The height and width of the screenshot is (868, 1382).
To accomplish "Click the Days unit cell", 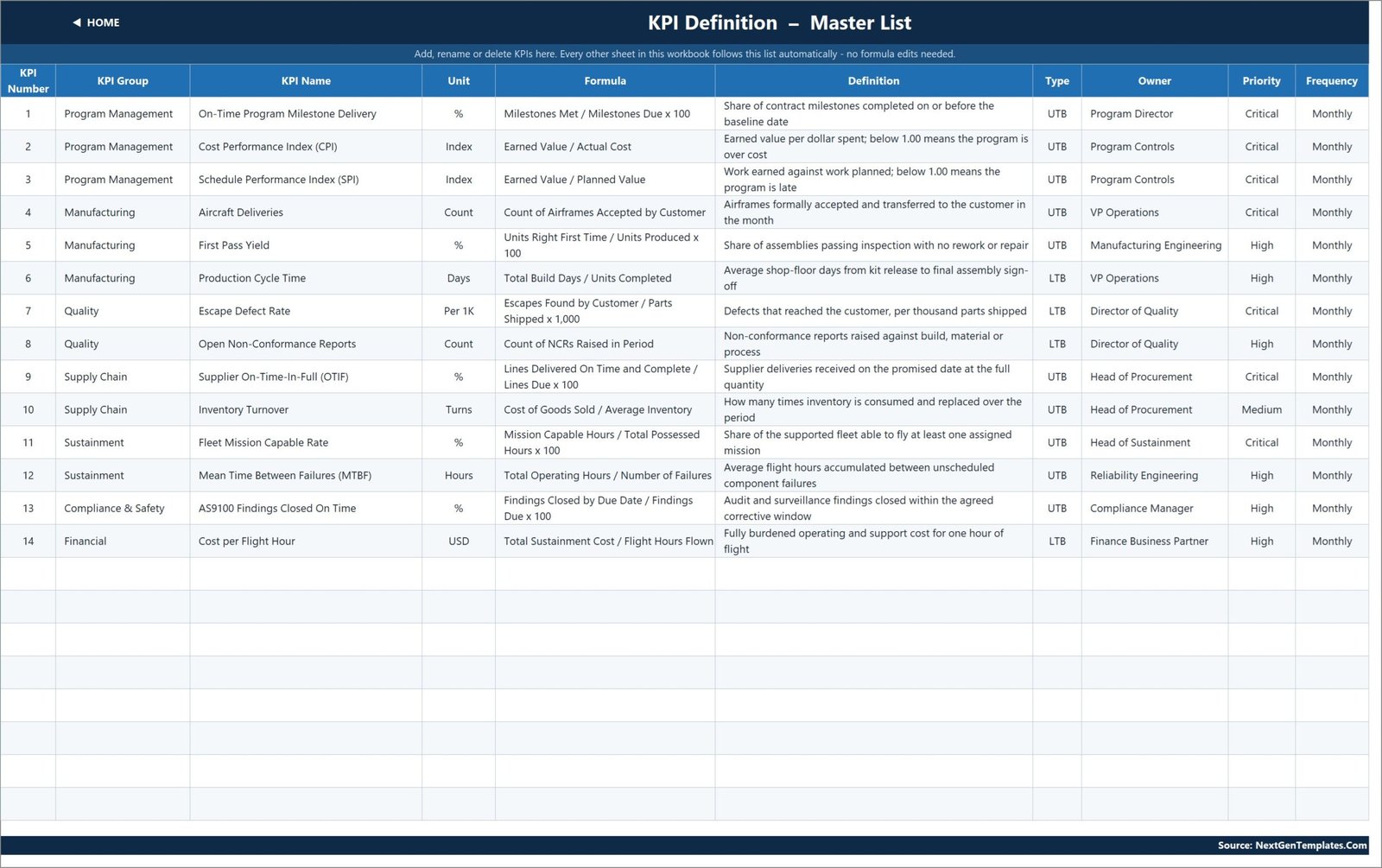I will (459, 278).
